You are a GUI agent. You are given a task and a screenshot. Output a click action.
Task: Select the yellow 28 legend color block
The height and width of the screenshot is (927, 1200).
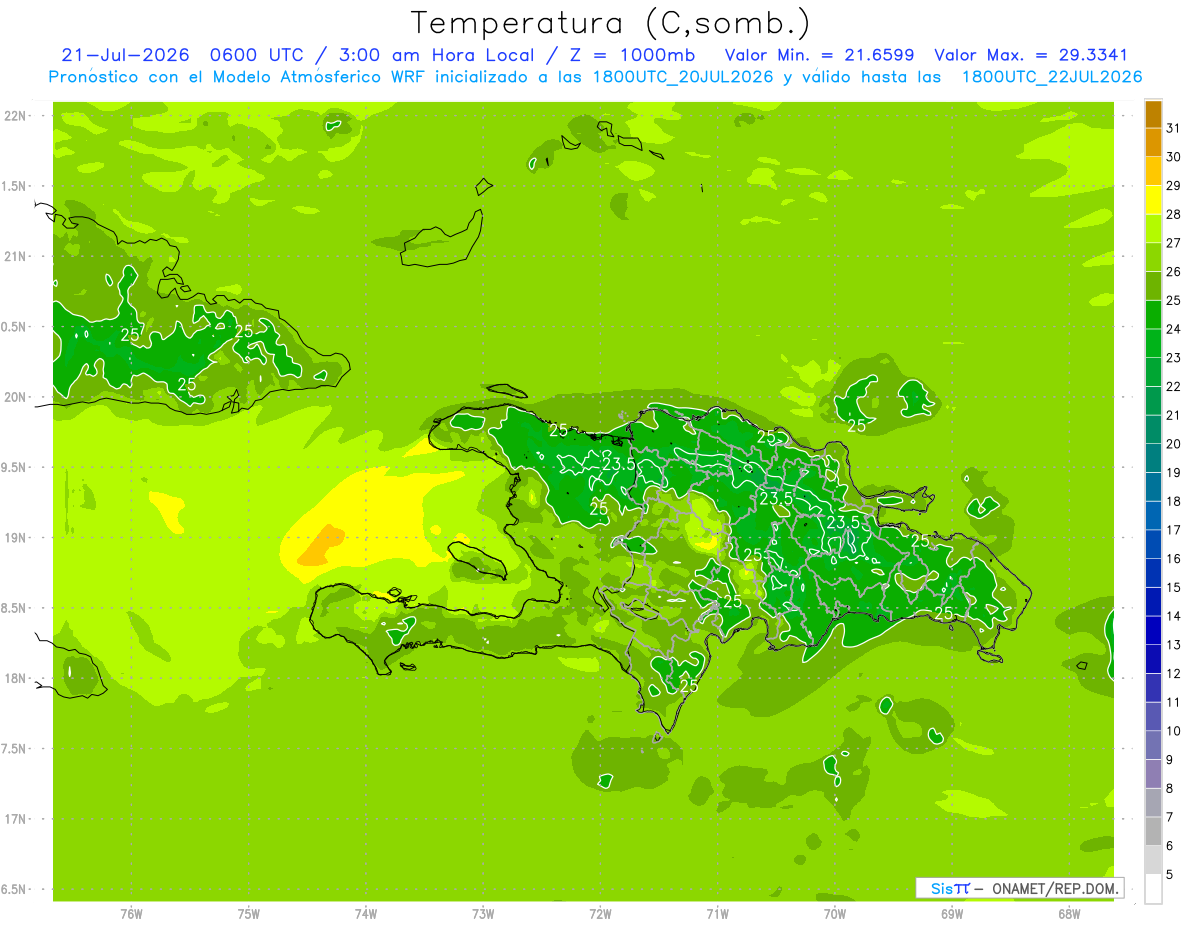click(x=1153, y=200)
